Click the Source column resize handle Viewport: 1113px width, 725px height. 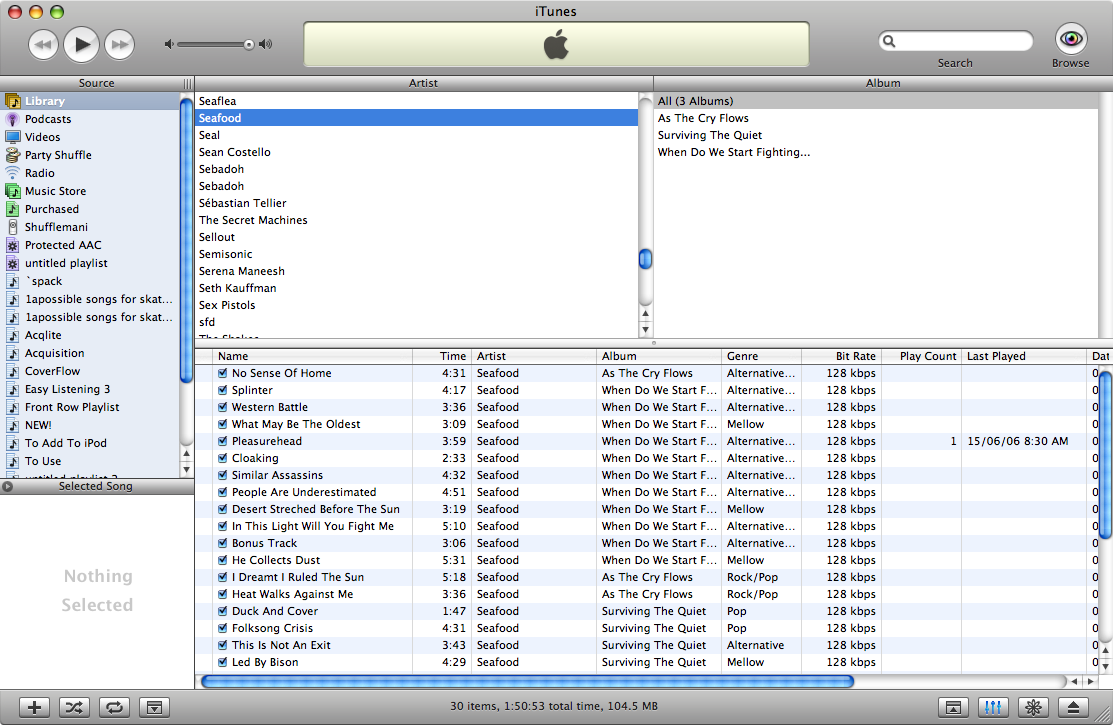coord(187,84)
